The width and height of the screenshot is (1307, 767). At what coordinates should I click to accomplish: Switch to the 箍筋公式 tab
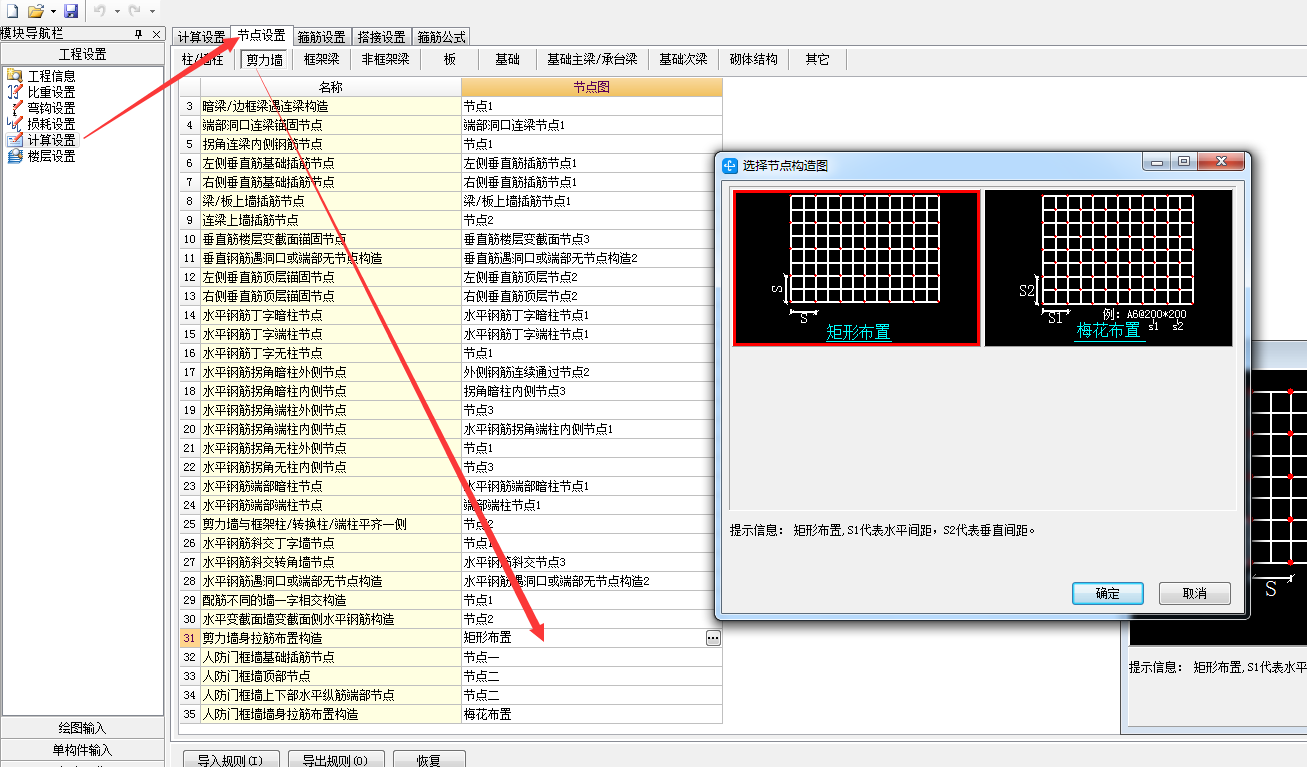tap(442, 37)
